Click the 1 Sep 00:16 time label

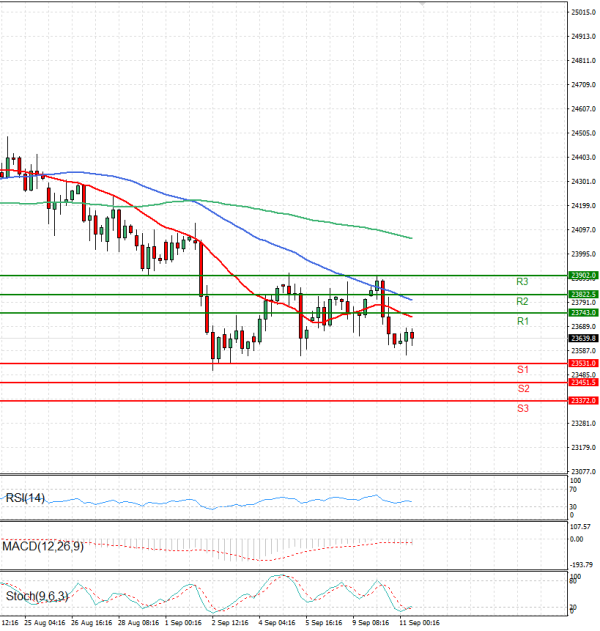[x=184, y=623]
